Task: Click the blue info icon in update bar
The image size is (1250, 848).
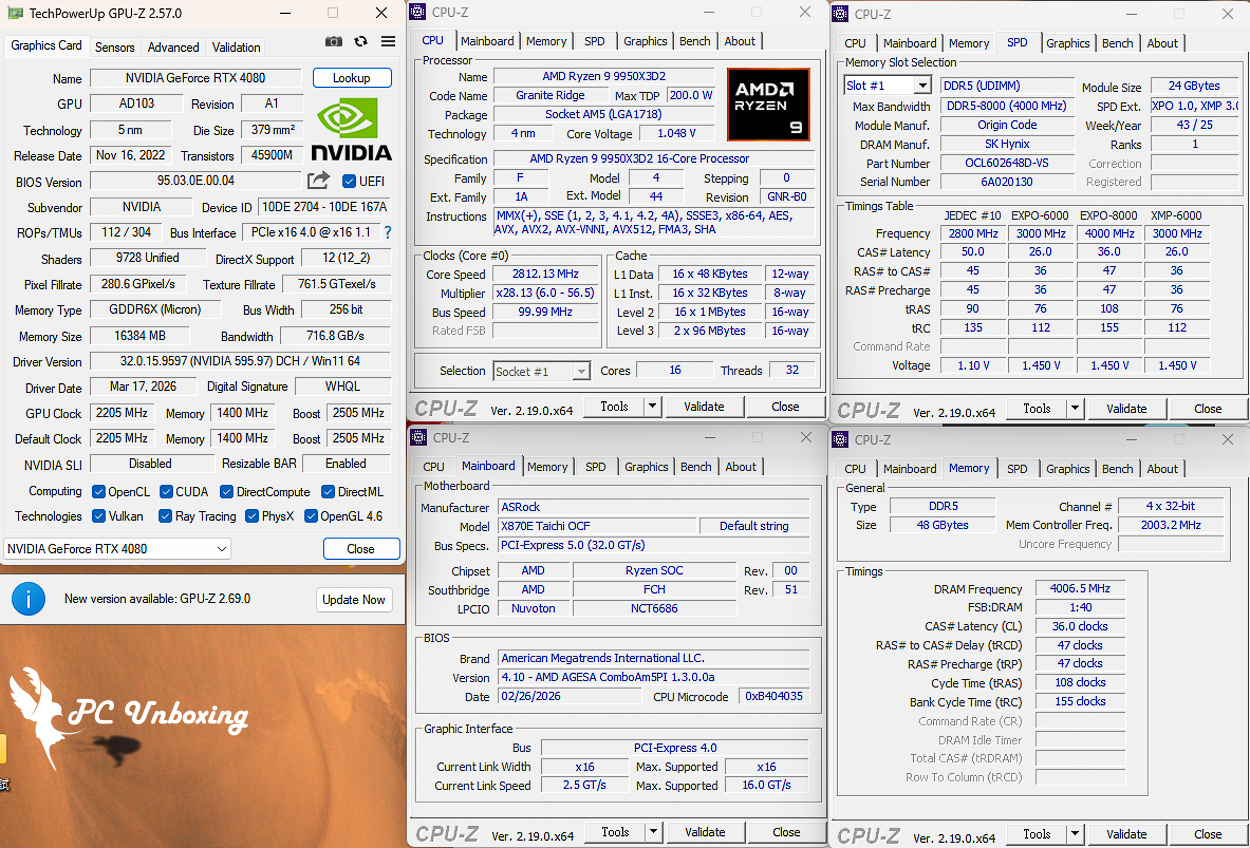Action: [x=29, y=599]
